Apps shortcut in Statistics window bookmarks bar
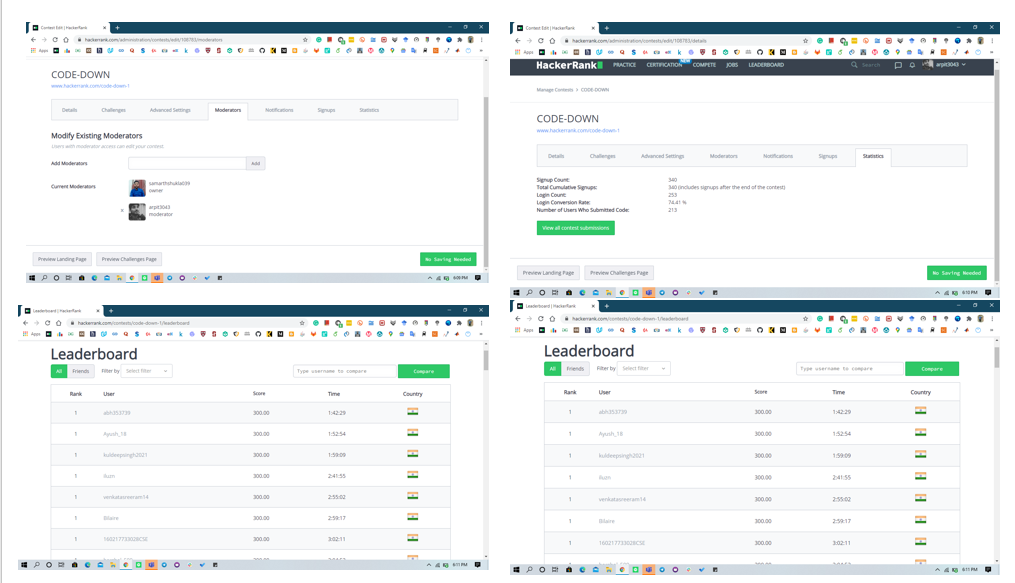This screenshot has height=583, width=1015. [x=524, y=52]
